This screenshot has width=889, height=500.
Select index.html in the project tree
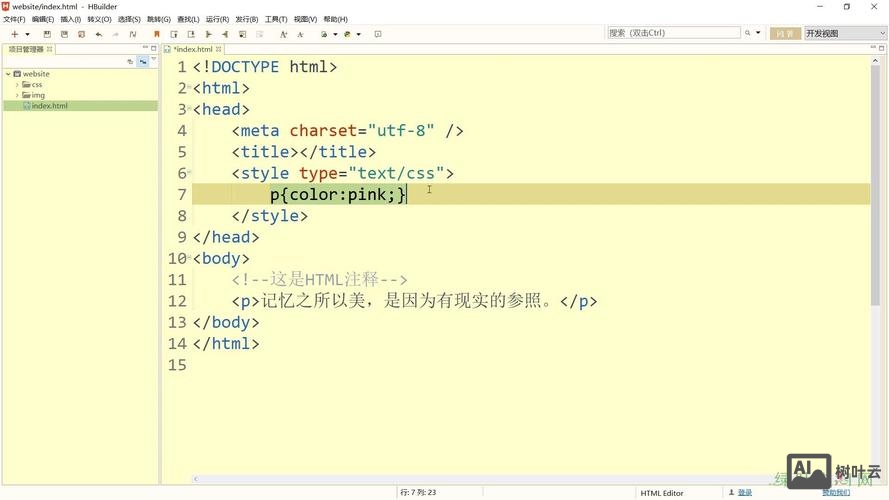(x=49, y=106)
